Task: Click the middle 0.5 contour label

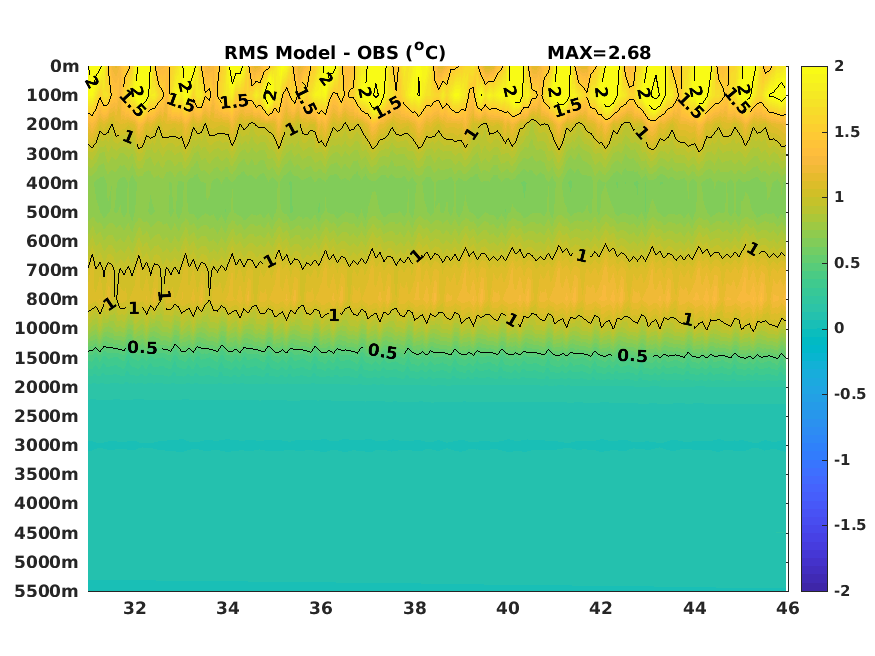Action: tap(383, 351)
